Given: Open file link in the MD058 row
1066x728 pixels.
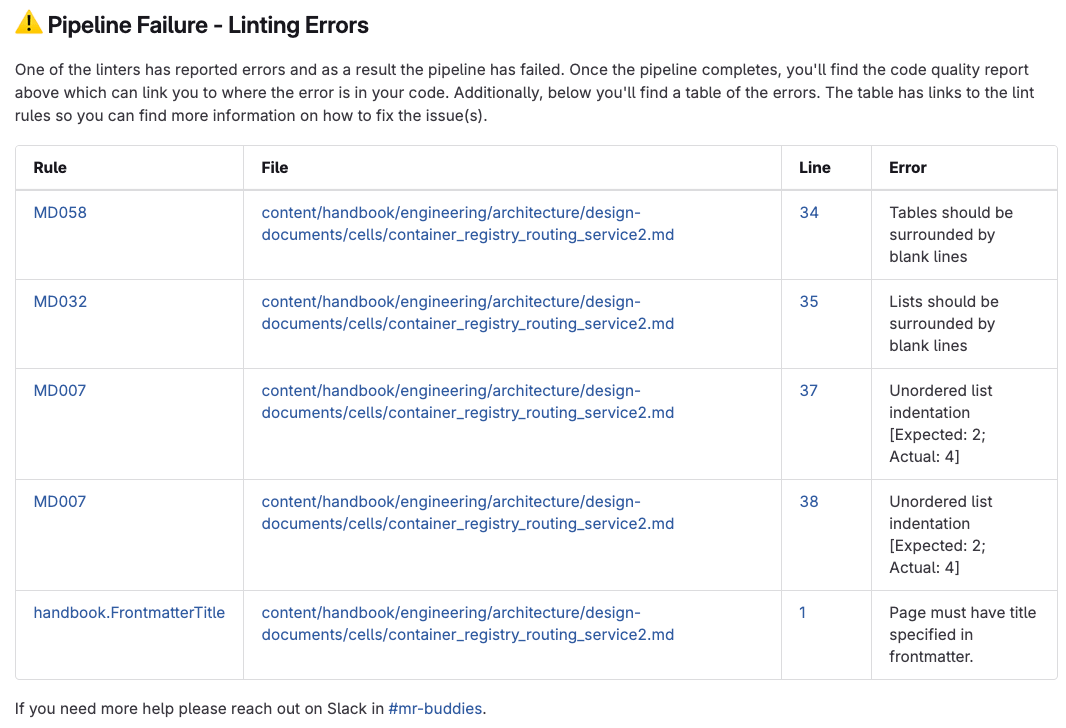Looking at the screenshot, I should [x=468, y=224].
